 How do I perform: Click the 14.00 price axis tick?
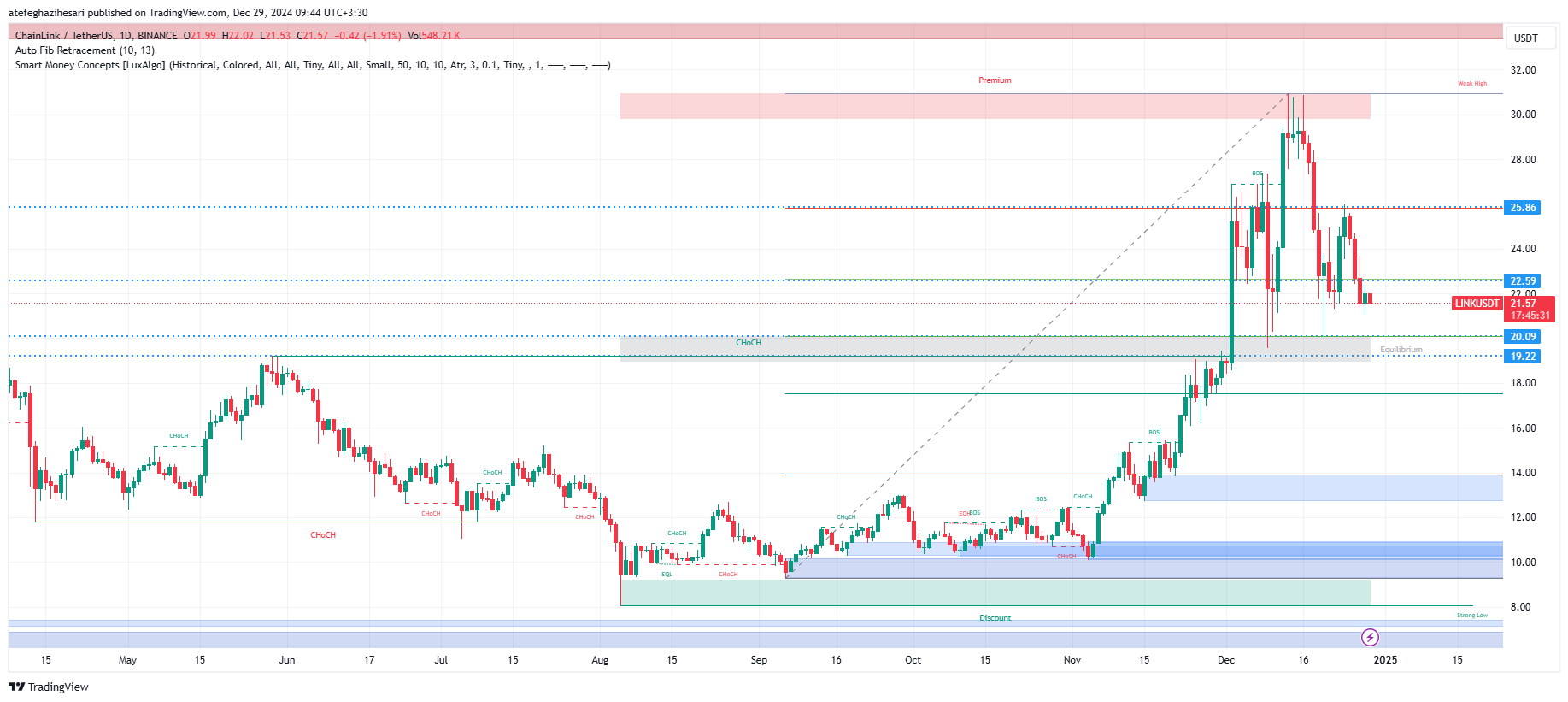tap(1523, 473)
